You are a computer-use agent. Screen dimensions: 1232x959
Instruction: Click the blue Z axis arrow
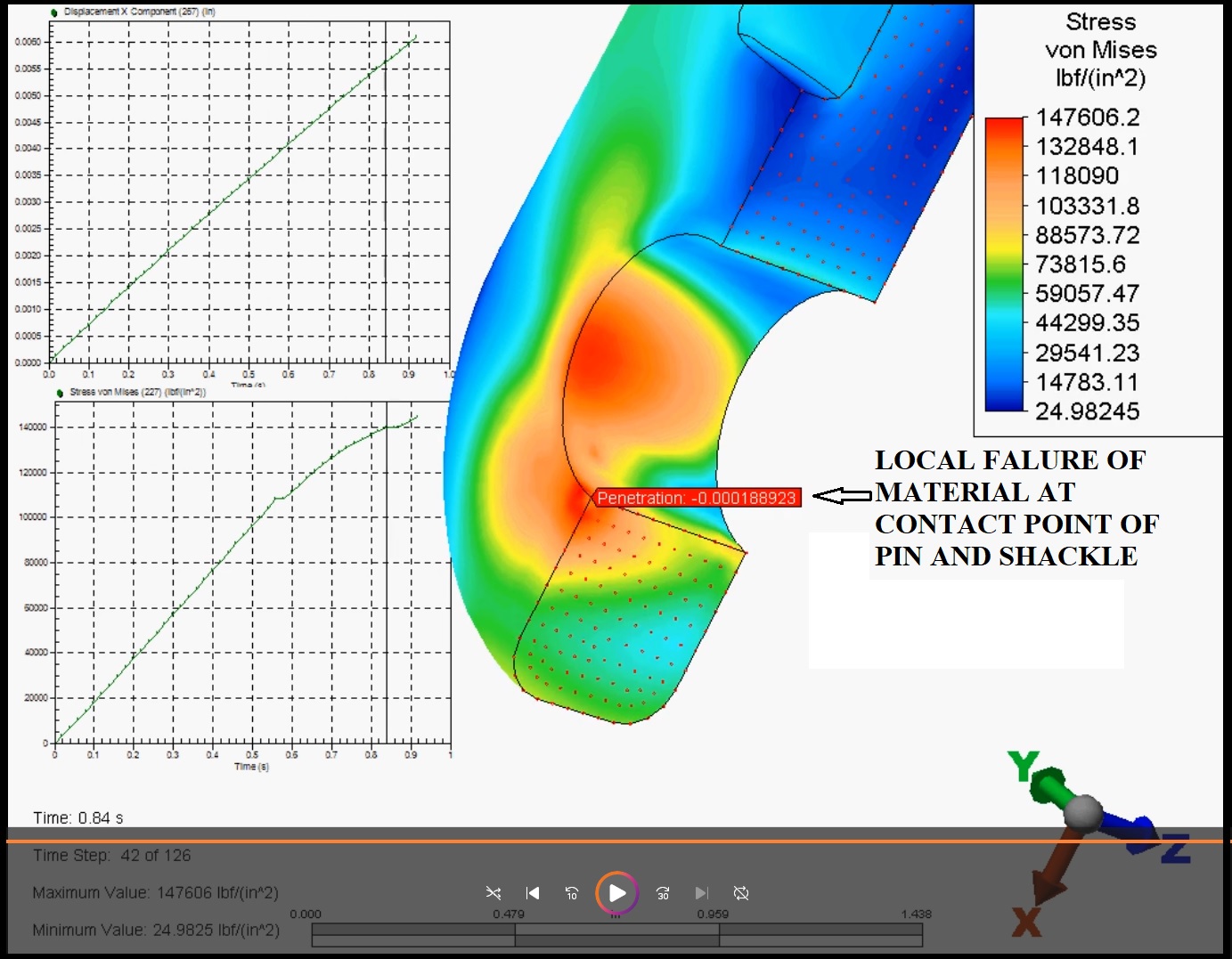tap(1134, 833)
